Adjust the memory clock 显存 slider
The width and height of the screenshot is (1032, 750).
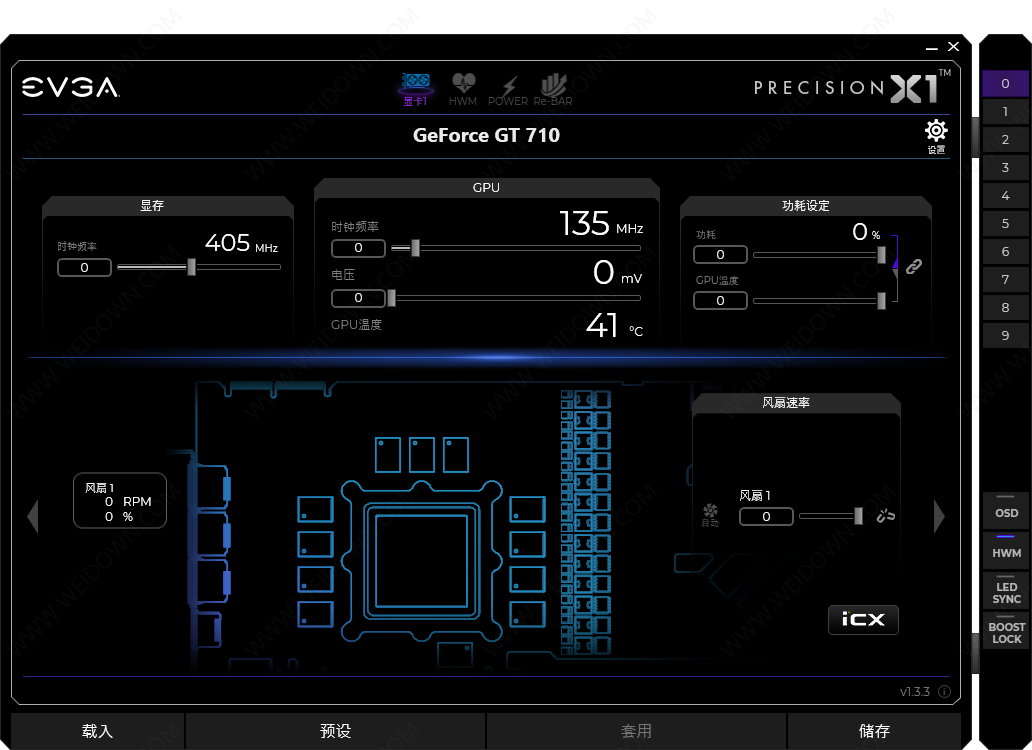[x=199, y=267]
